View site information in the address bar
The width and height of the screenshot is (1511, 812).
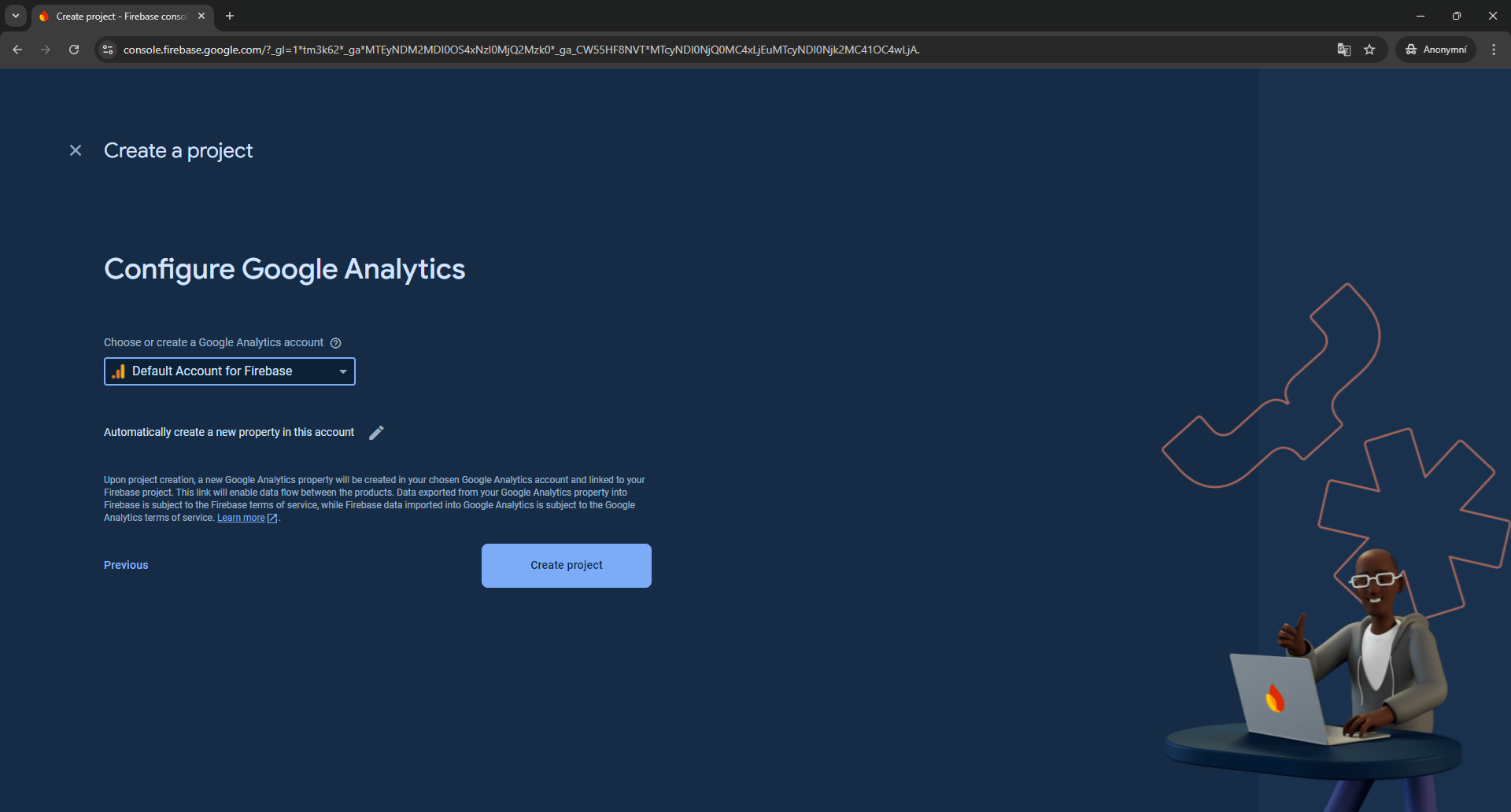(x=109, y=50)
